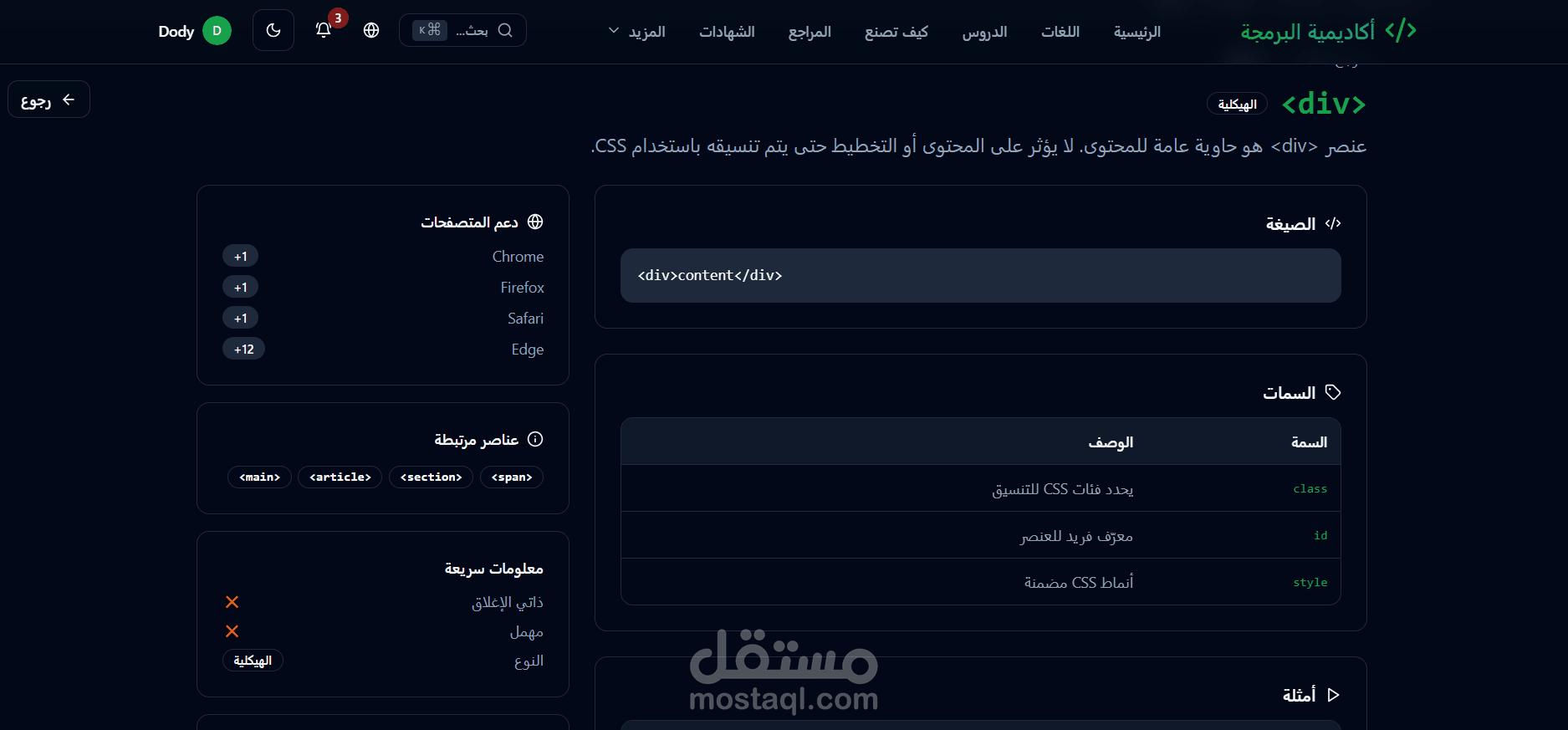Expand the المزيد dropdown menu
Screen dimensions: 1568x730
(637, 32)
